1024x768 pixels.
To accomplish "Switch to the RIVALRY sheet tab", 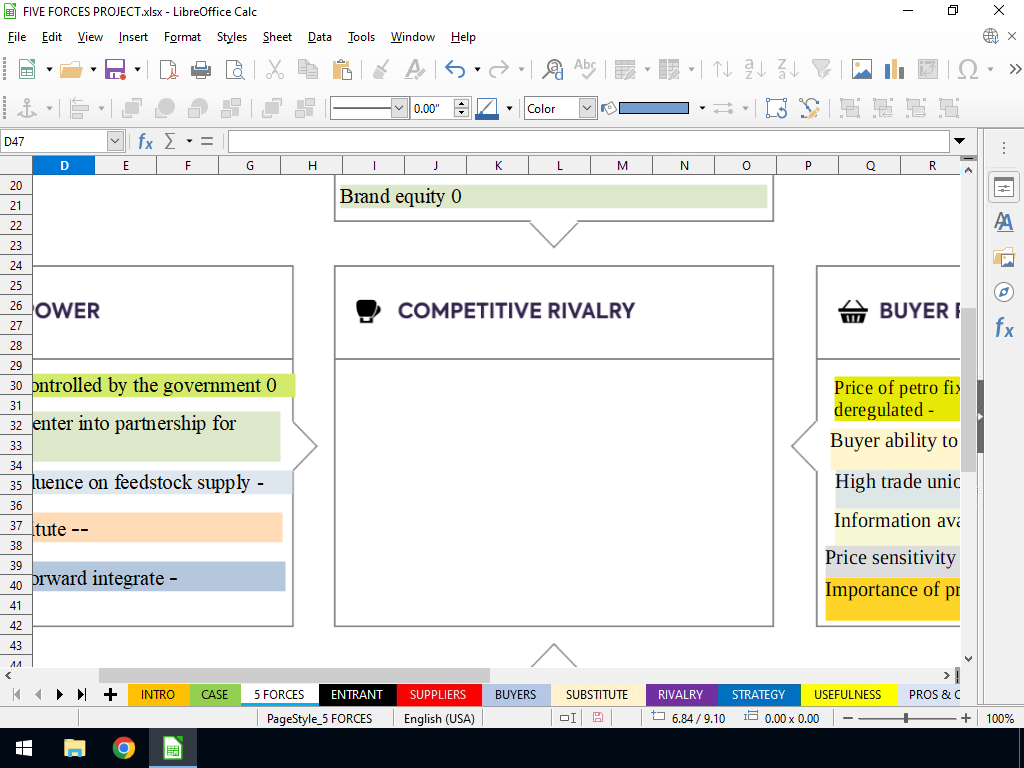I will (680, 695).
